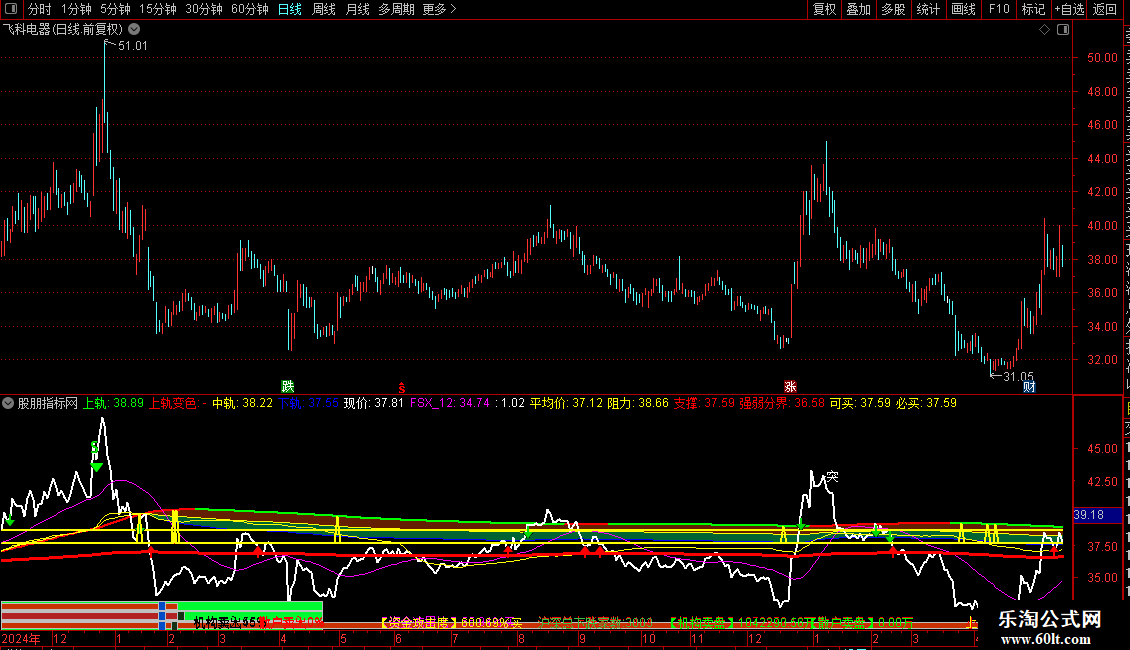
Task: Click the 返回 back button
Action: coord(1104,9)
